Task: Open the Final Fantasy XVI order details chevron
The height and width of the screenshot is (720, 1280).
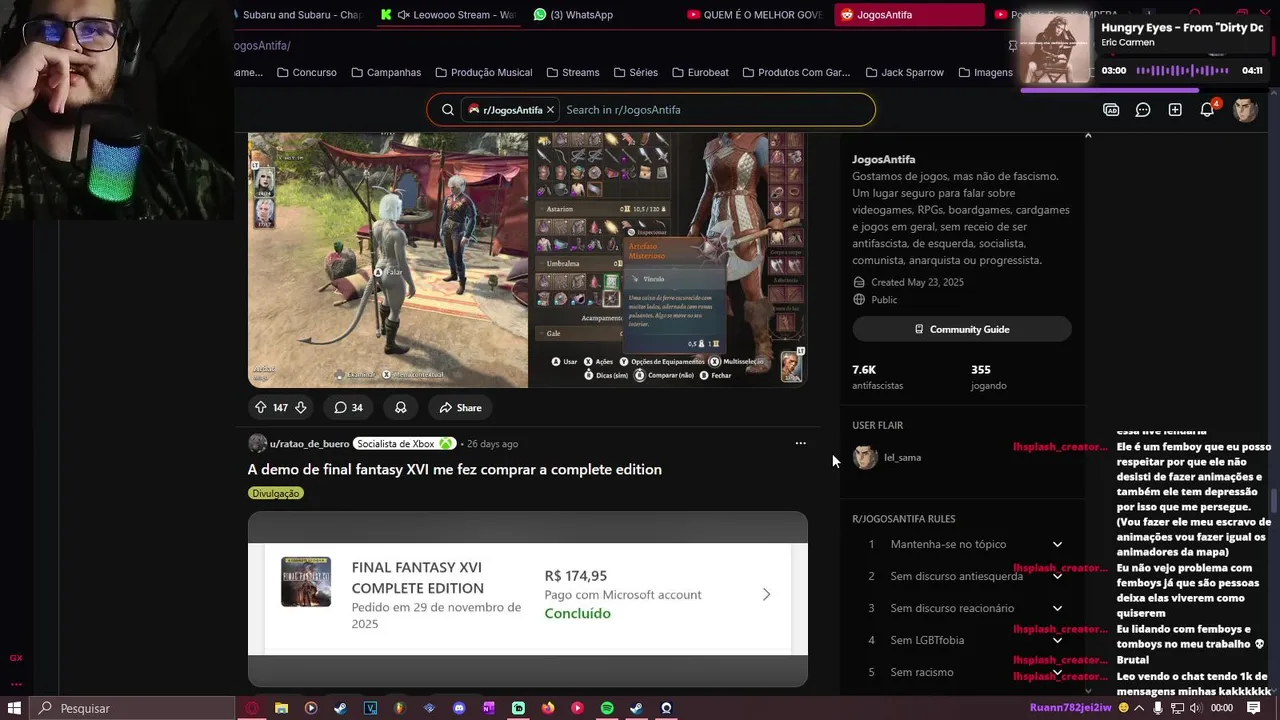Action: click(766, 594)
